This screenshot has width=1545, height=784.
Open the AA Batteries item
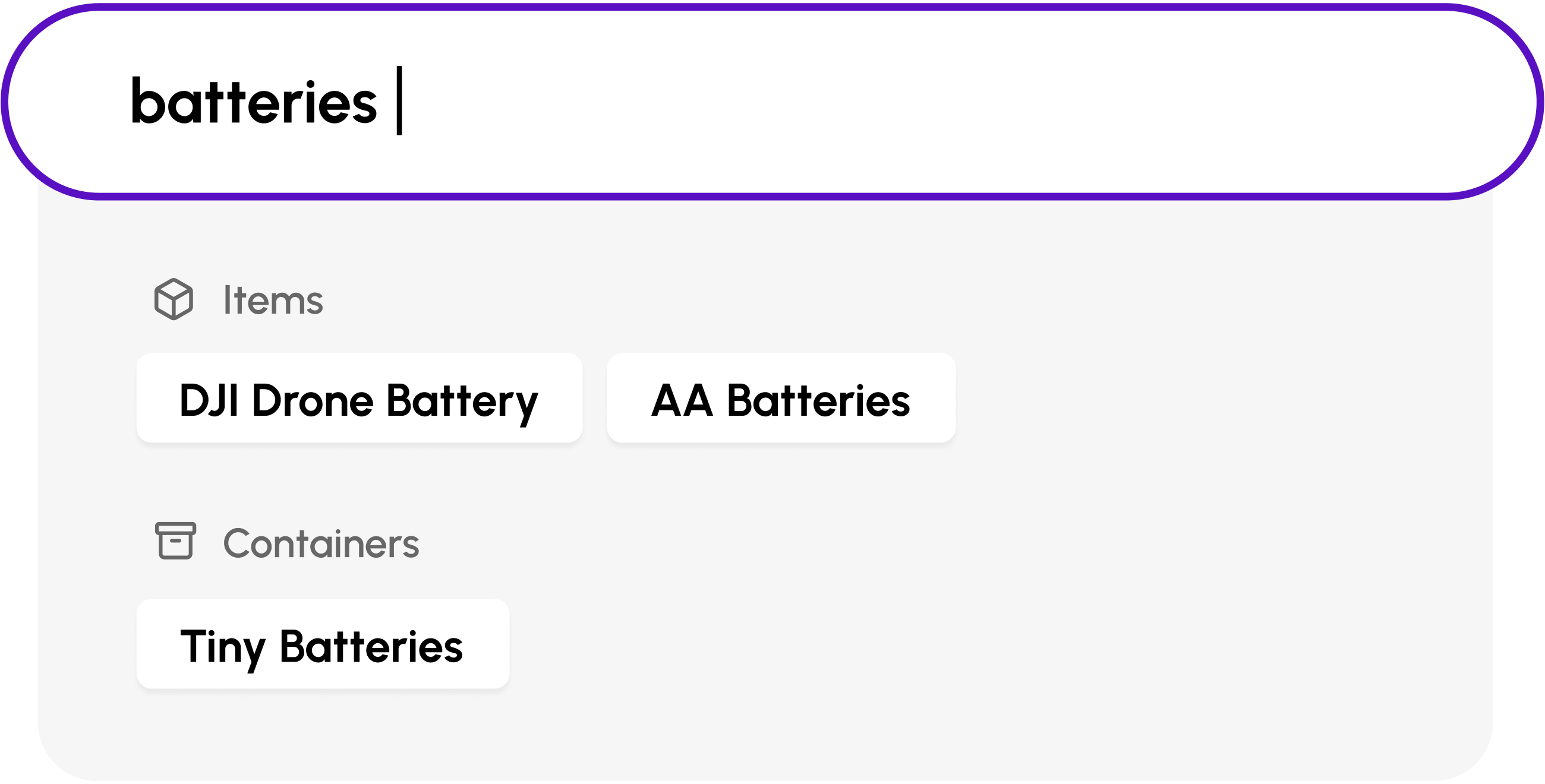click(781, 399)
